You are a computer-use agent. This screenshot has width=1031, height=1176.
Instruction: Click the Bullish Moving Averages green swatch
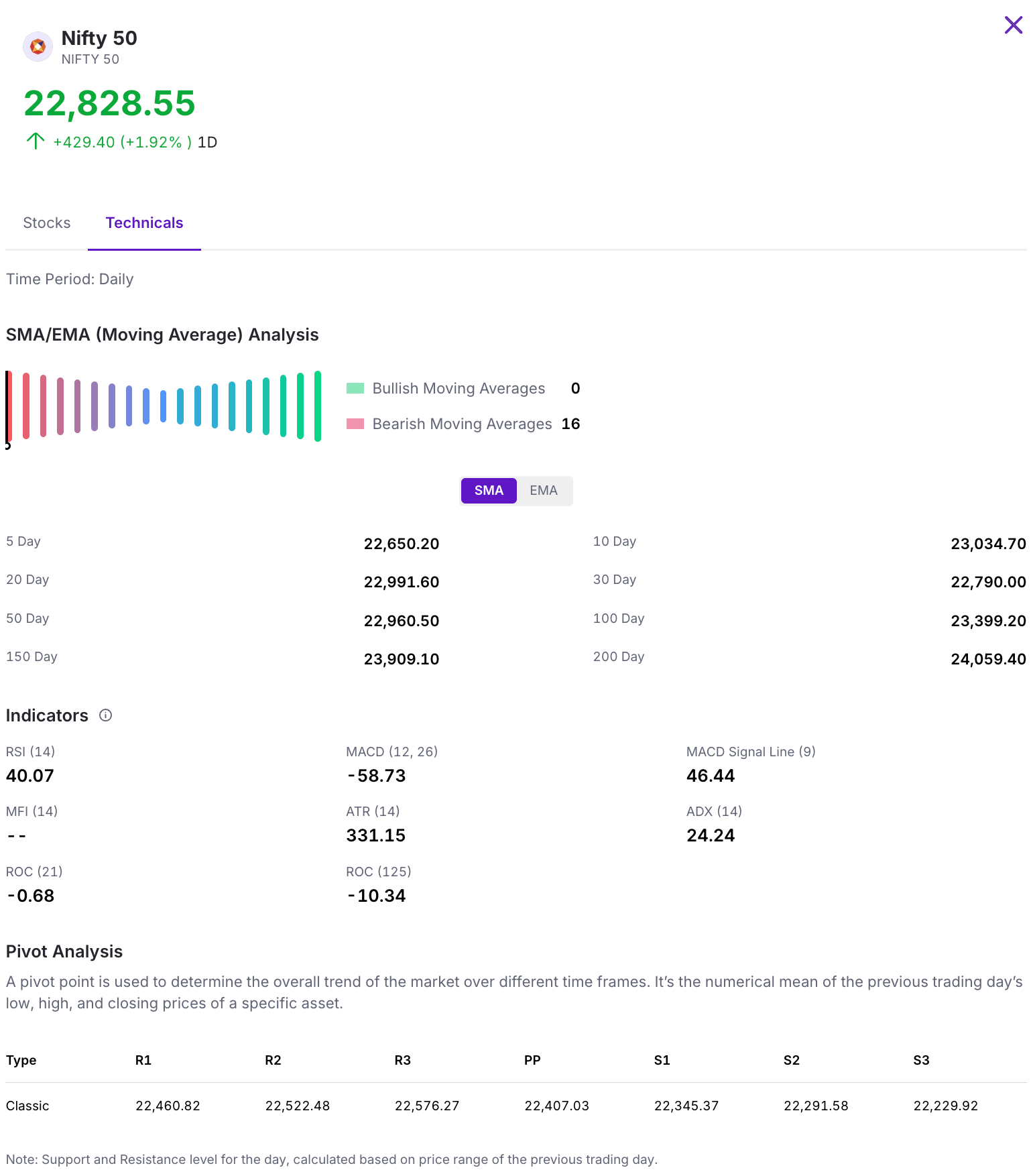pos(355,388)
